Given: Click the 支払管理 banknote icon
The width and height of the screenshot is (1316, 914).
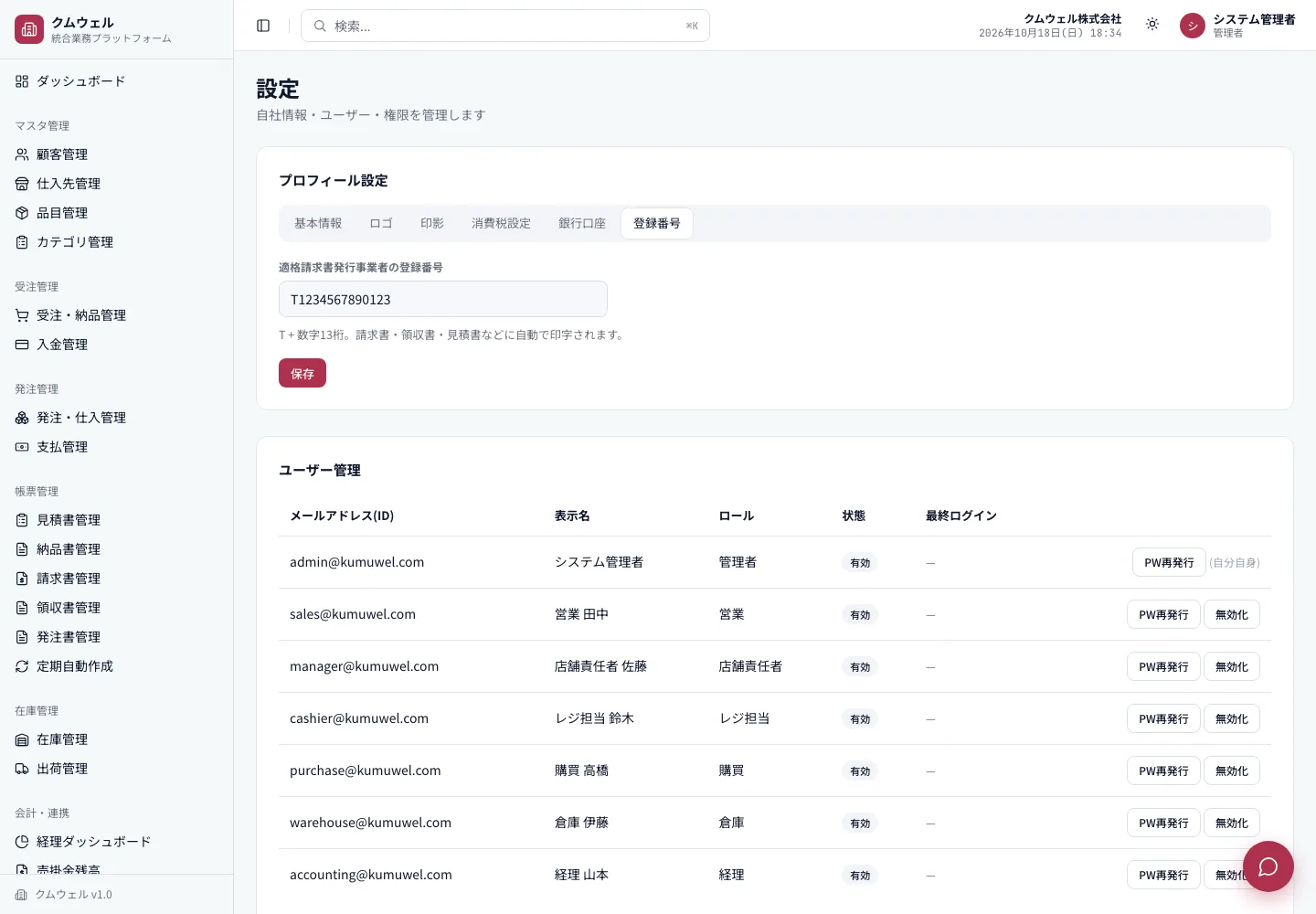Looking at the screenshot, I should pos(22,447).
